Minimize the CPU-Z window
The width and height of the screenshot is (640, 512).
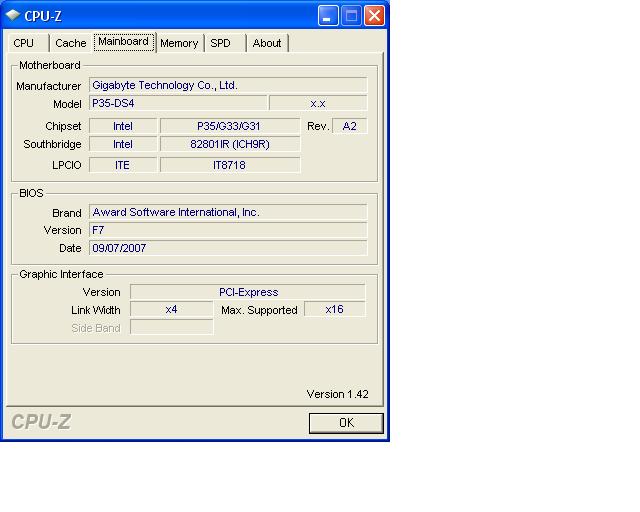click(x=328, y=16)
